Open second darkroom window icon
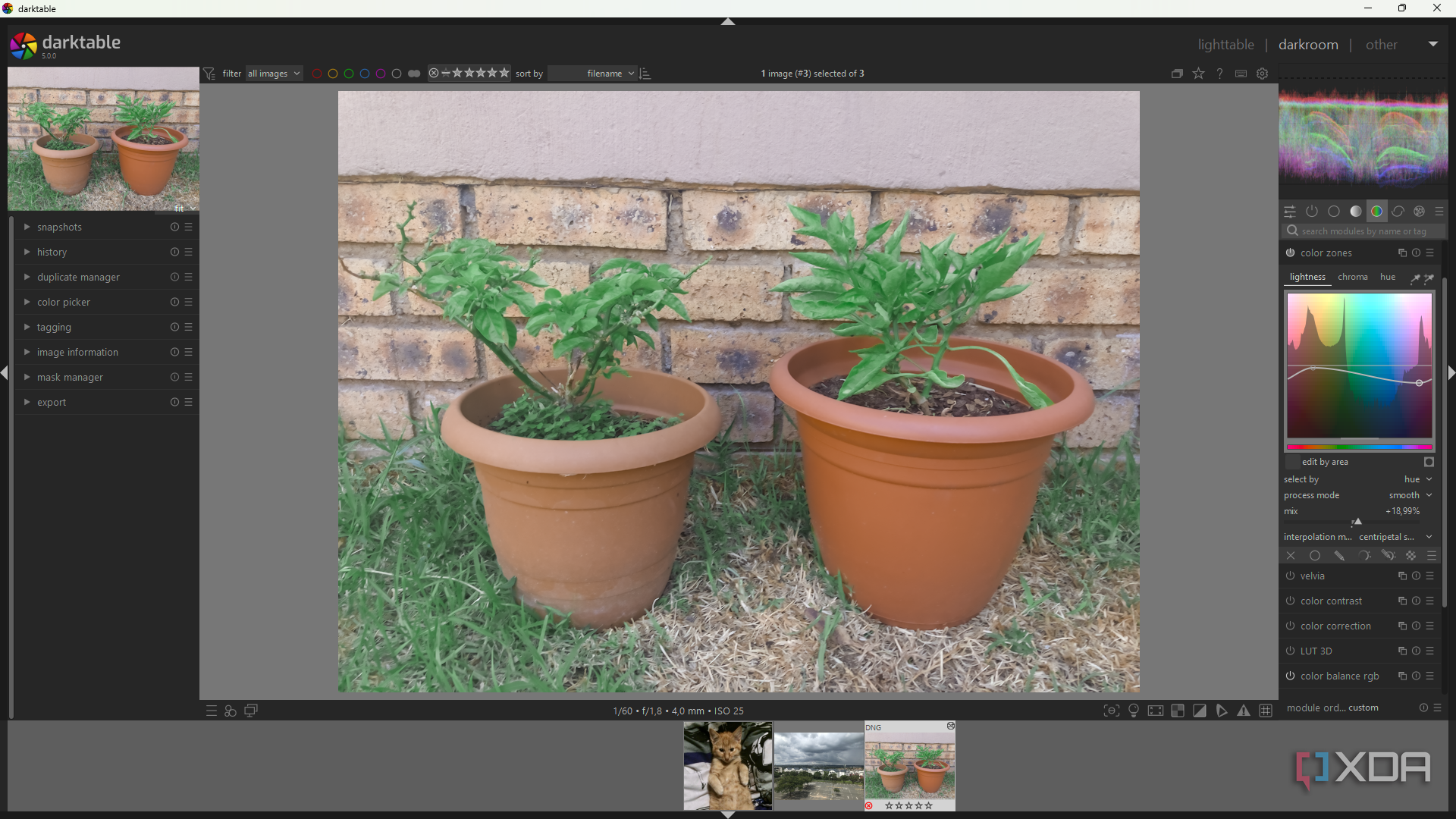 (251, 711)
